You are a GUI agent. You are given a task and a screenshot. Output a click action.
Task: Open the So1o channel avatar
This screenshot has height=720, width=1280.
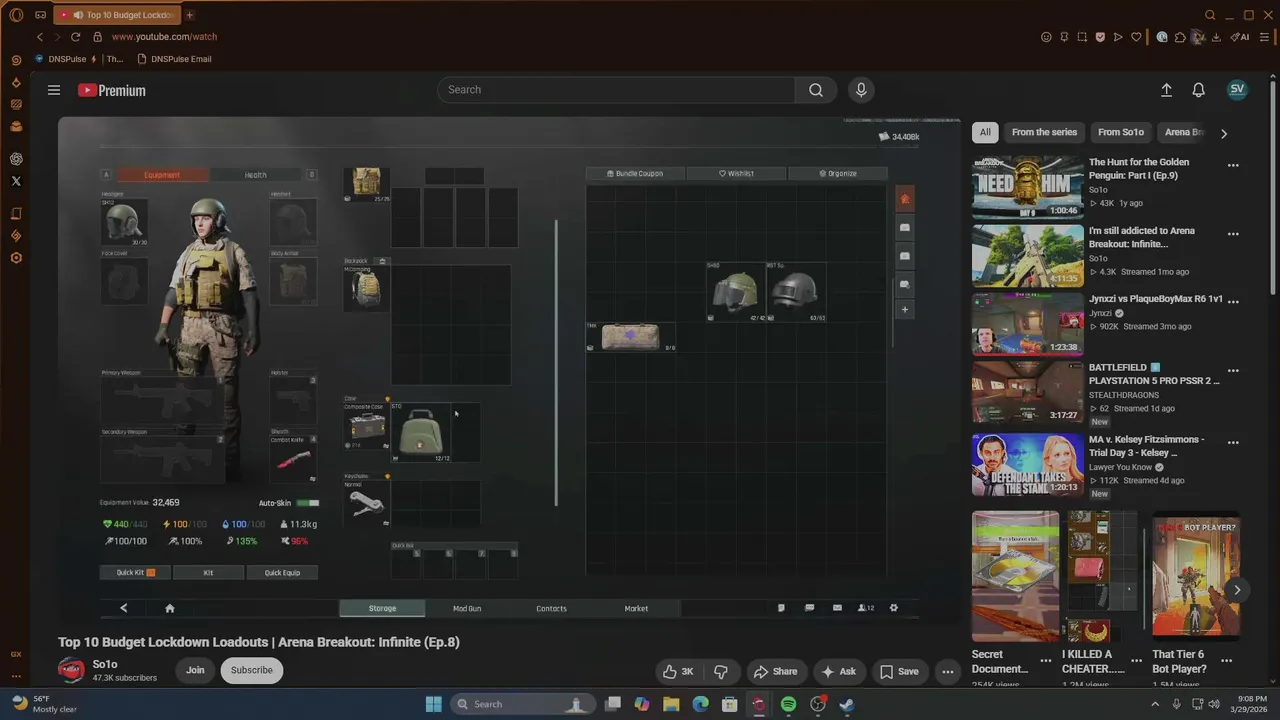pyautogui.click(x=71, y=670)
